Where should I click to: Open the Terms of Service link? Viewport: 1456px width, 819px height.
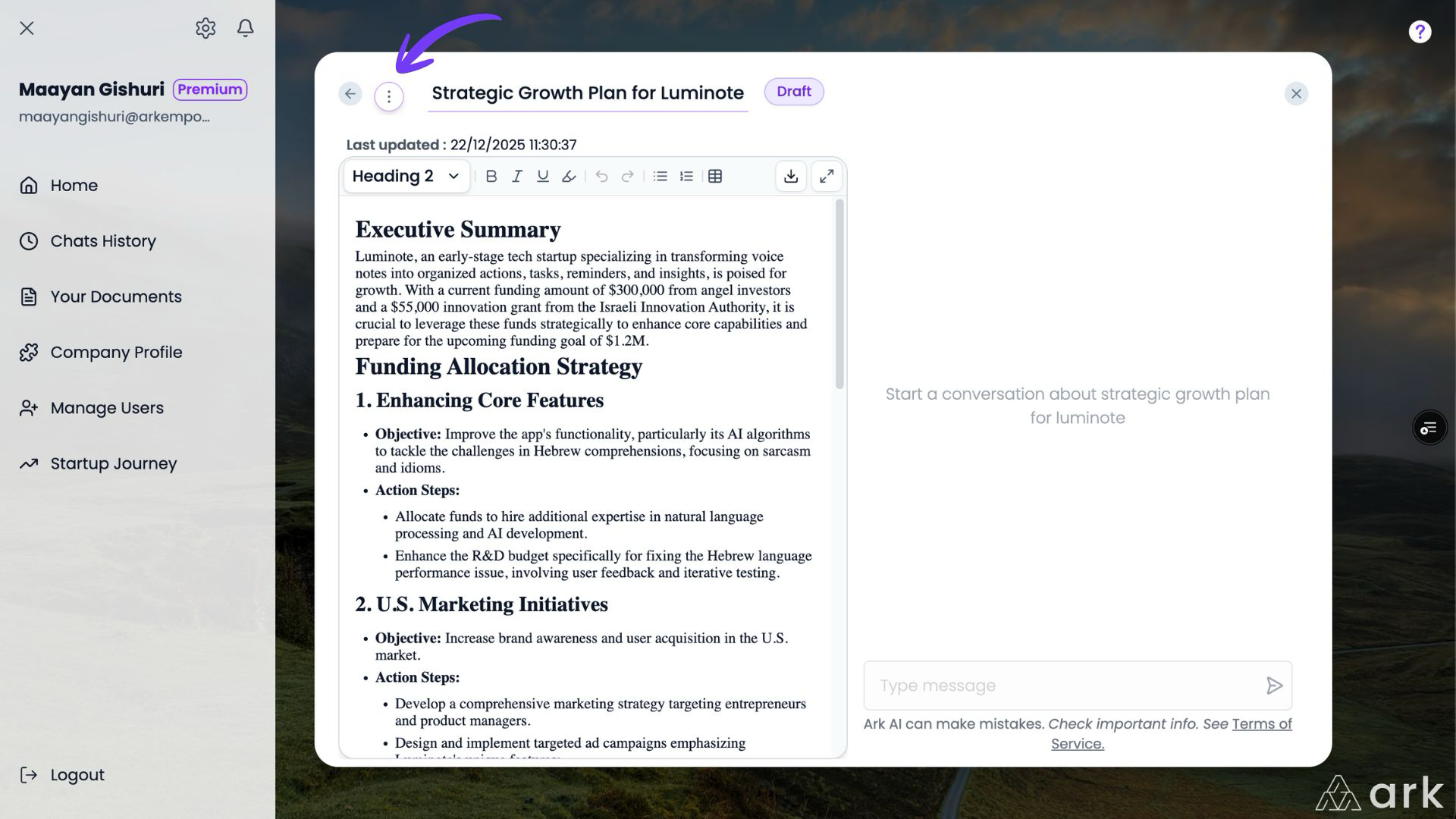tap(1262, 724)
